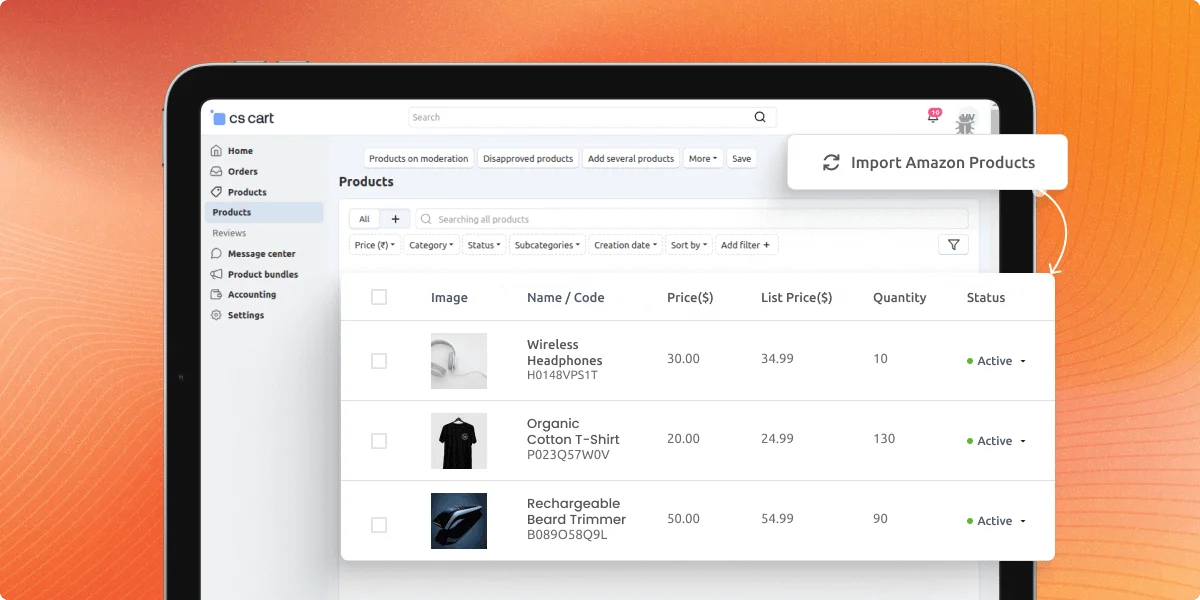The width and height of the screenshot is (1200, 600).
Task: Click the notification bell icon
Action: click(933, 118)
